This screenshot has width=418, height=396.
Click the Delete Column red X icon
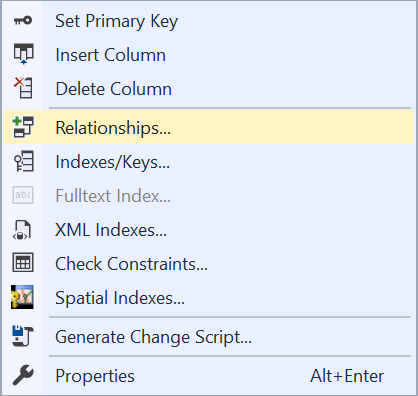[x=23, y=88]
